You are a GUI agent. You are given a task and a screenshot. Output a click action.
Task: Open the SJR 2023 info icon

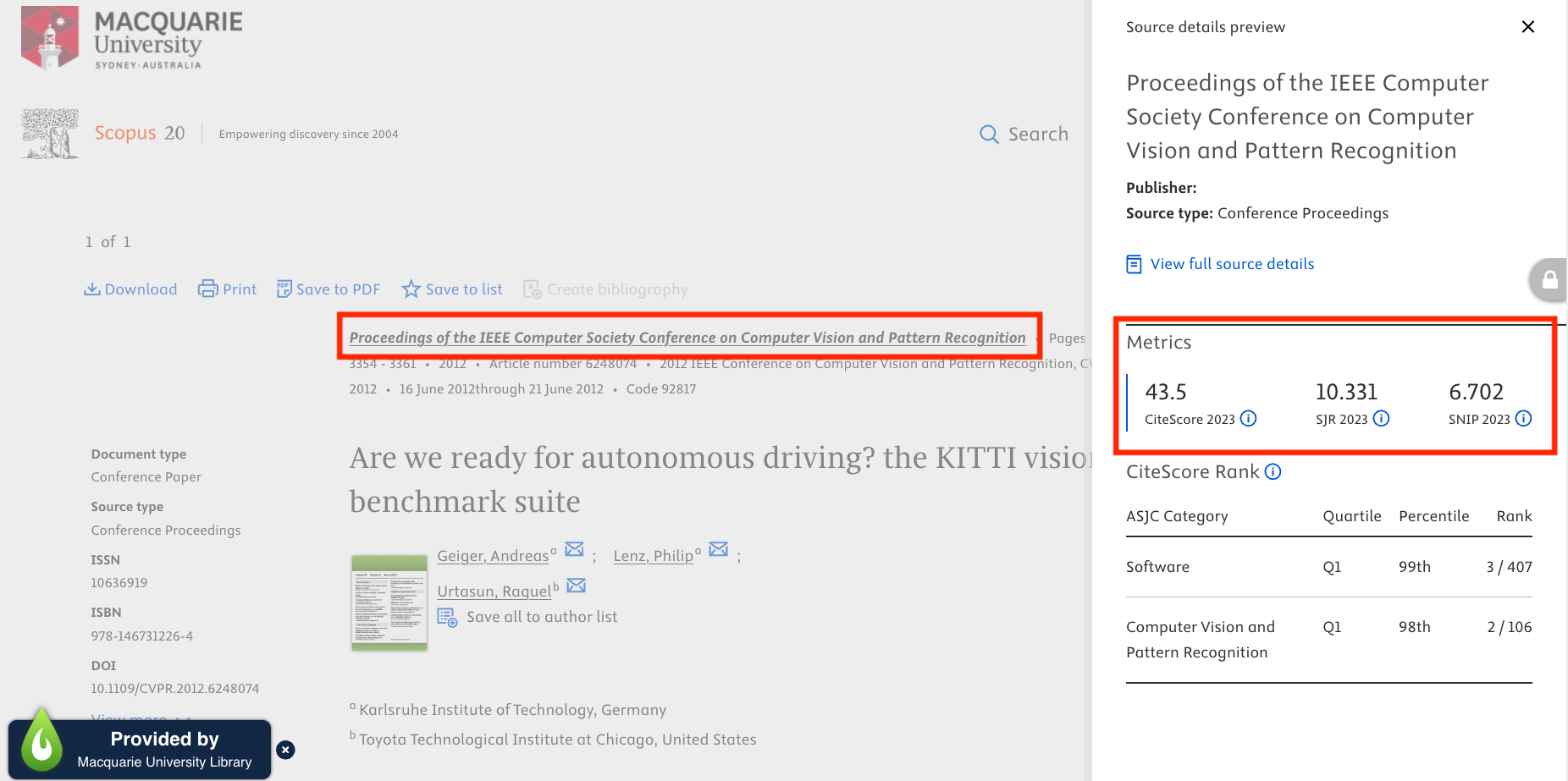coord(1381,418)
